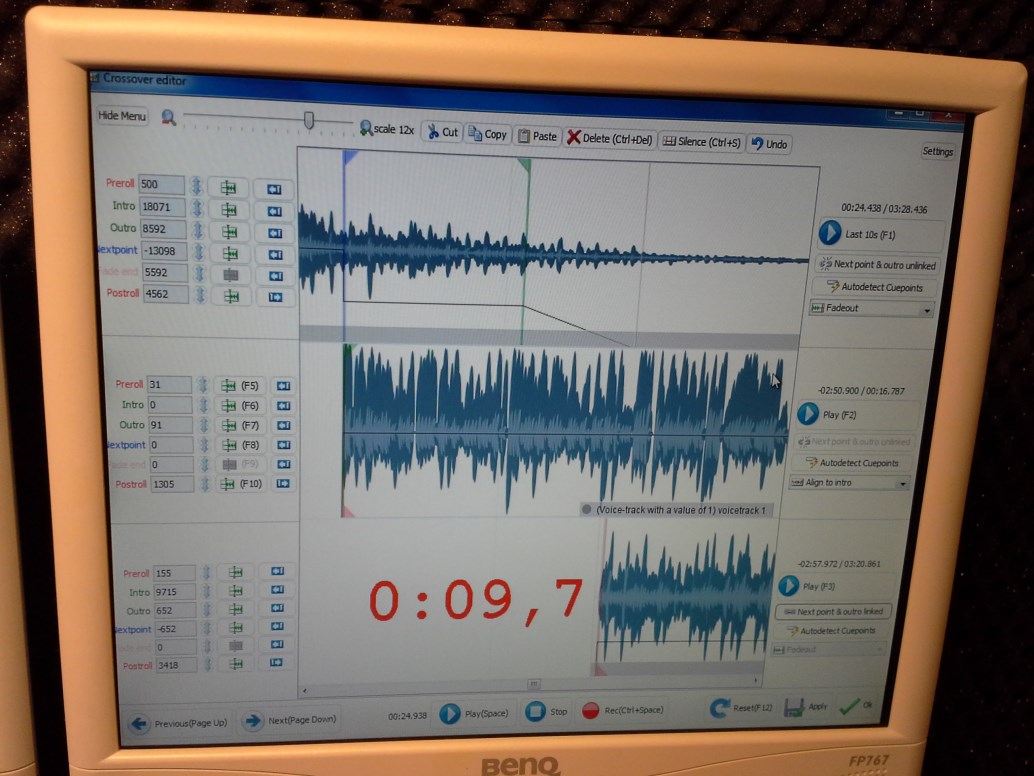Click the set-marker icon in first track's Intro row

229,210
